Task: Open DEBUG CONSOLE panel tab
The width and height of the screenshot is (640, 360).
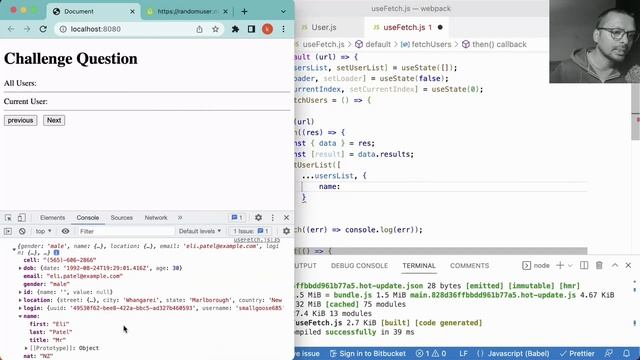Action: coord(359,266)
